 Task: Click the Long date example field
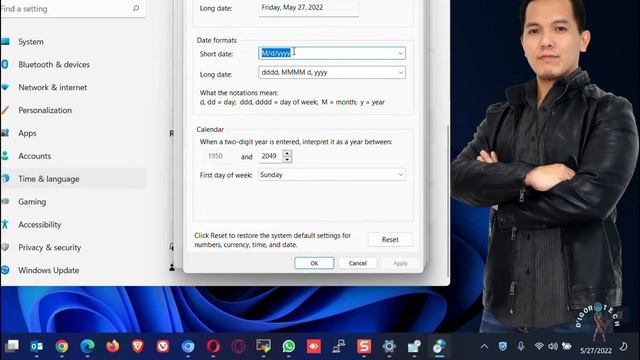(309, 8)
